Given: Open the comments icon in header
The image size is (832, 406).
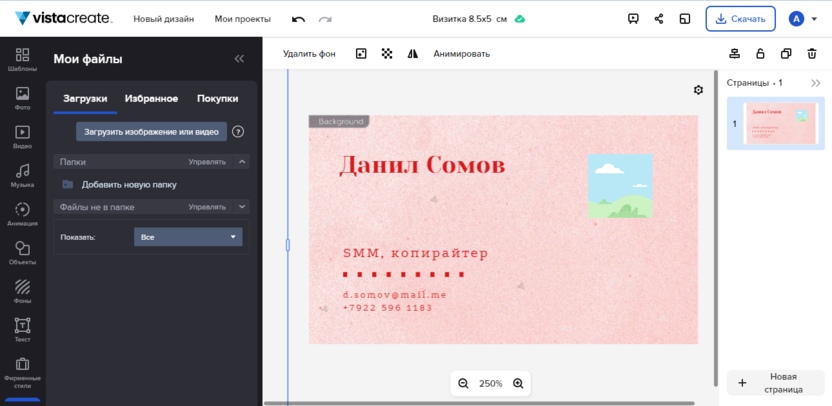Looking at the screenshot, I should pos(633,19).
